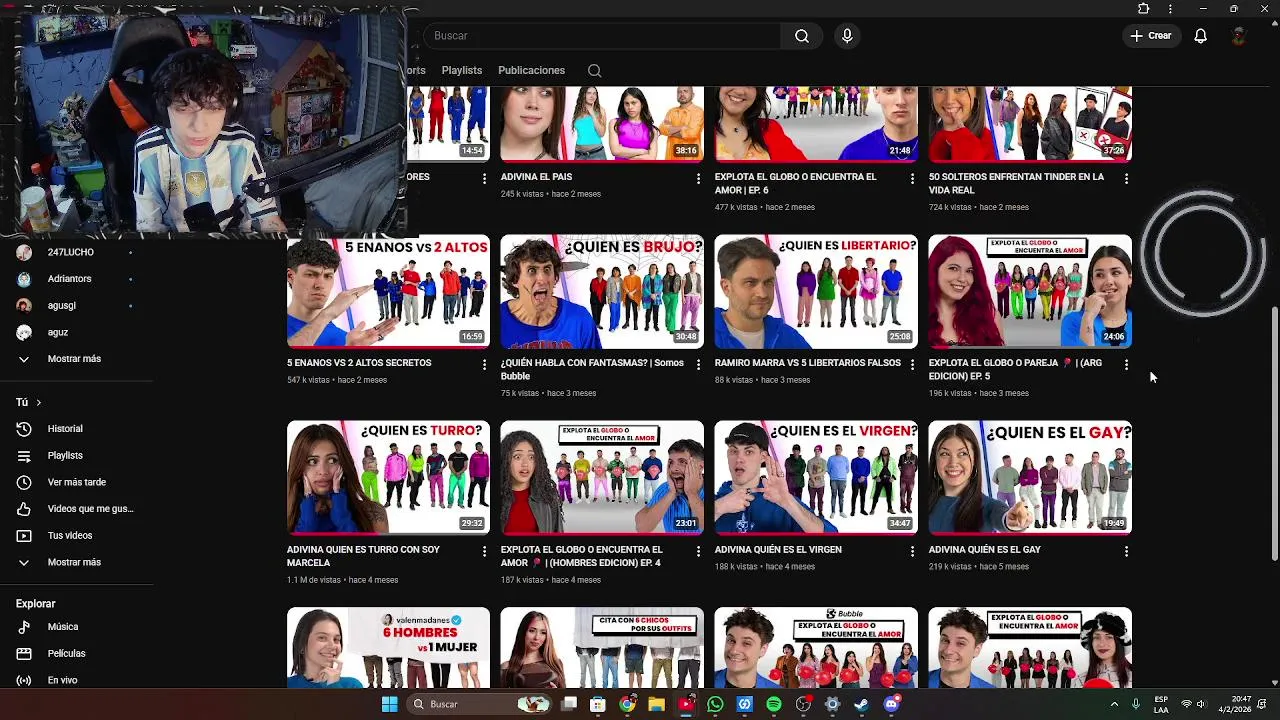
Task: Expand Mostrar más under Tus videos
Action: (75, 562)
